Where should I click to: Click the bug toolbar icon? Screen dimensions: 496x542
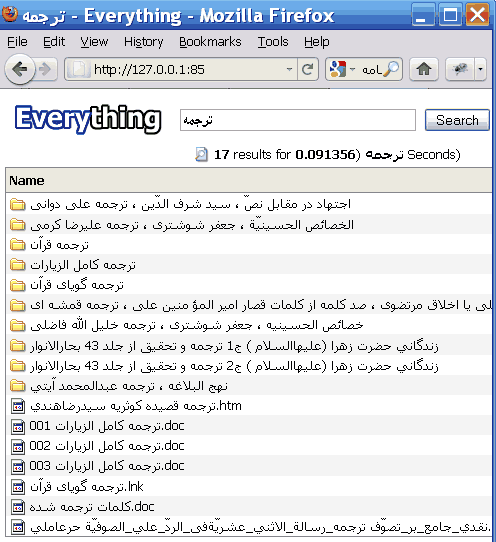(x=460, y=69)
